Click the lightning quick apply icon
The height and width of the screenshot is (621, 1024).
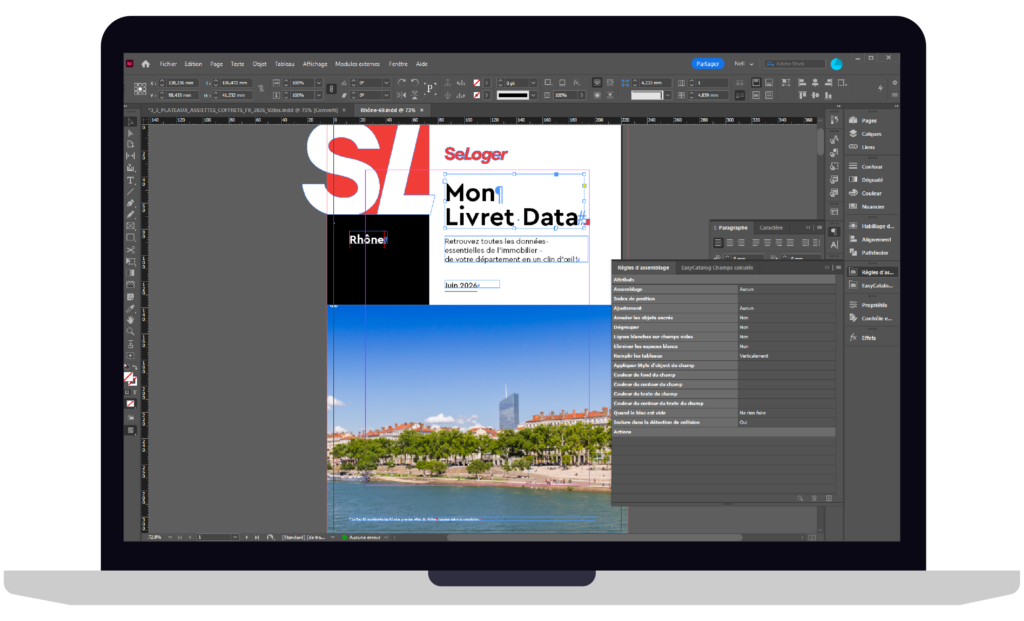pos(880,88)
